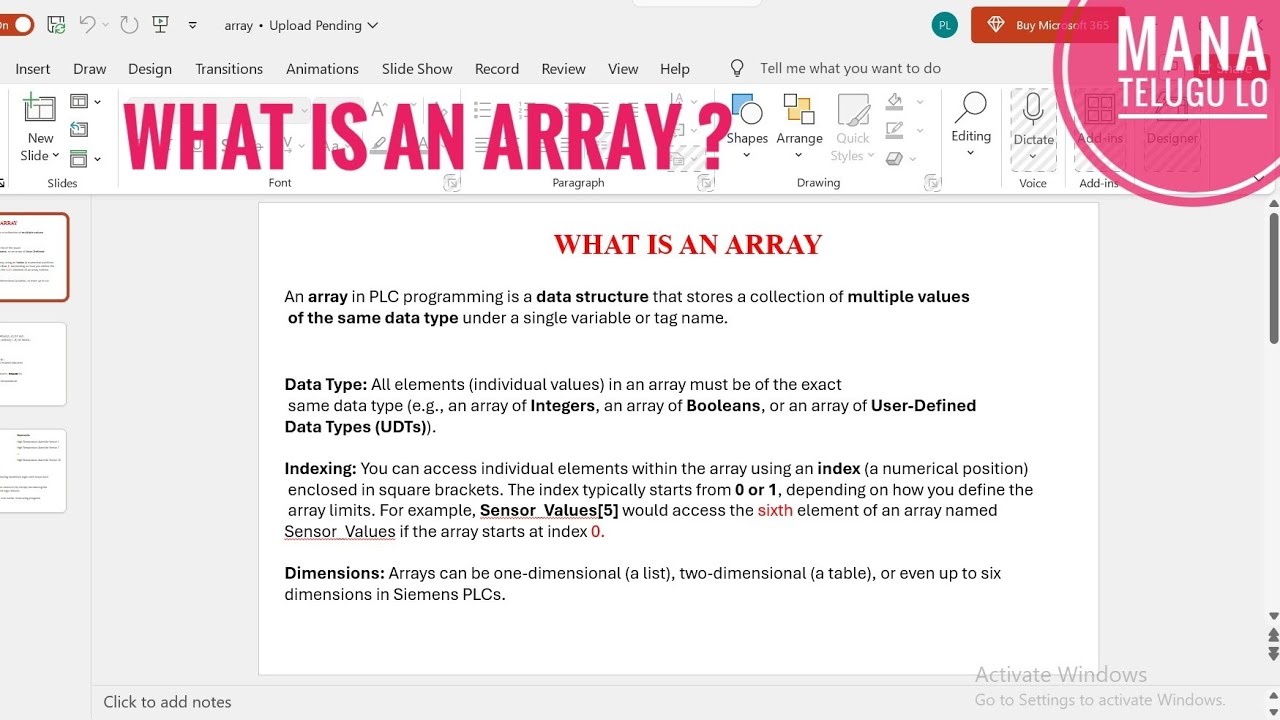Click the 'Click to add notes' area
Screen dimensions: 1280x720
167,702
